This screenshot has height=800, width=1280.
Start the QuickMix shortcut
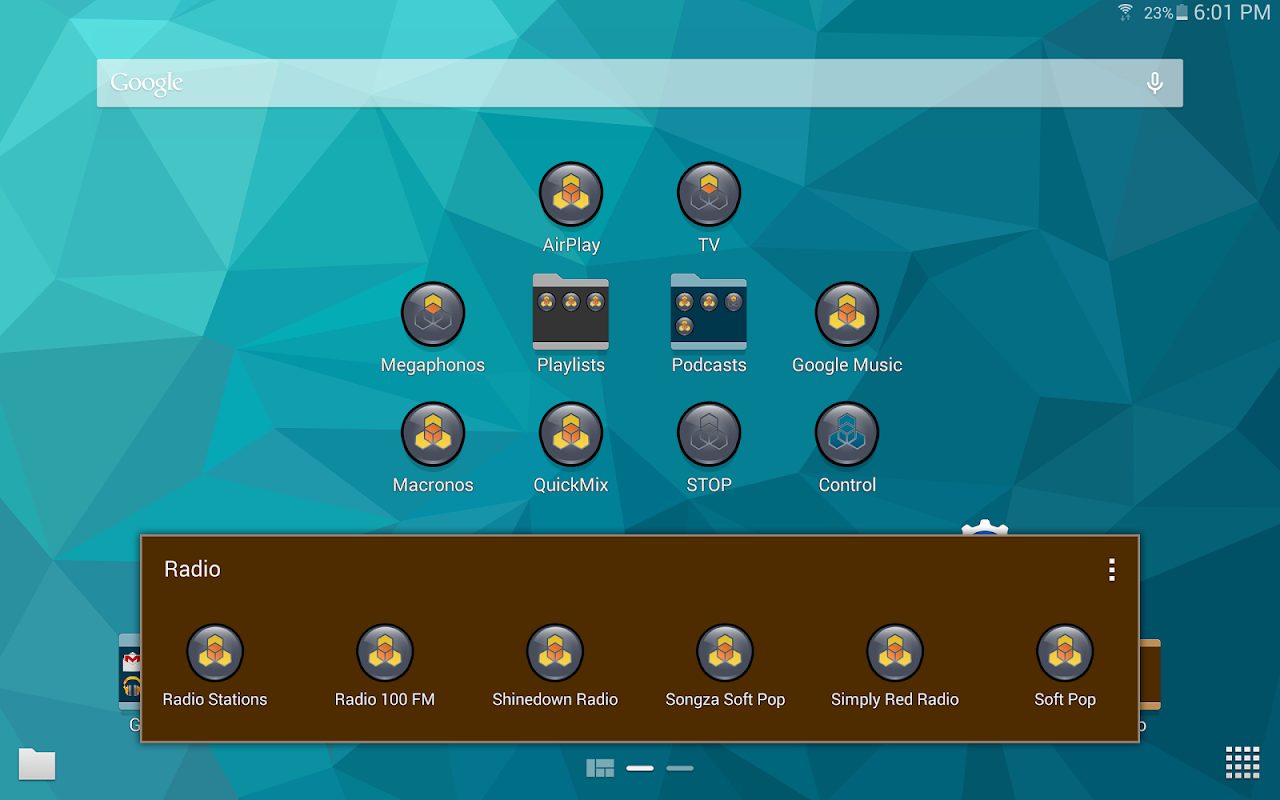coord(571,435)
